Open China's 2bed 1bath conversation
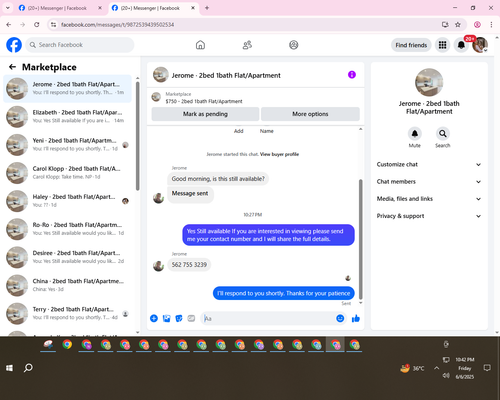 pyautogui.click(x=67, y=285)
